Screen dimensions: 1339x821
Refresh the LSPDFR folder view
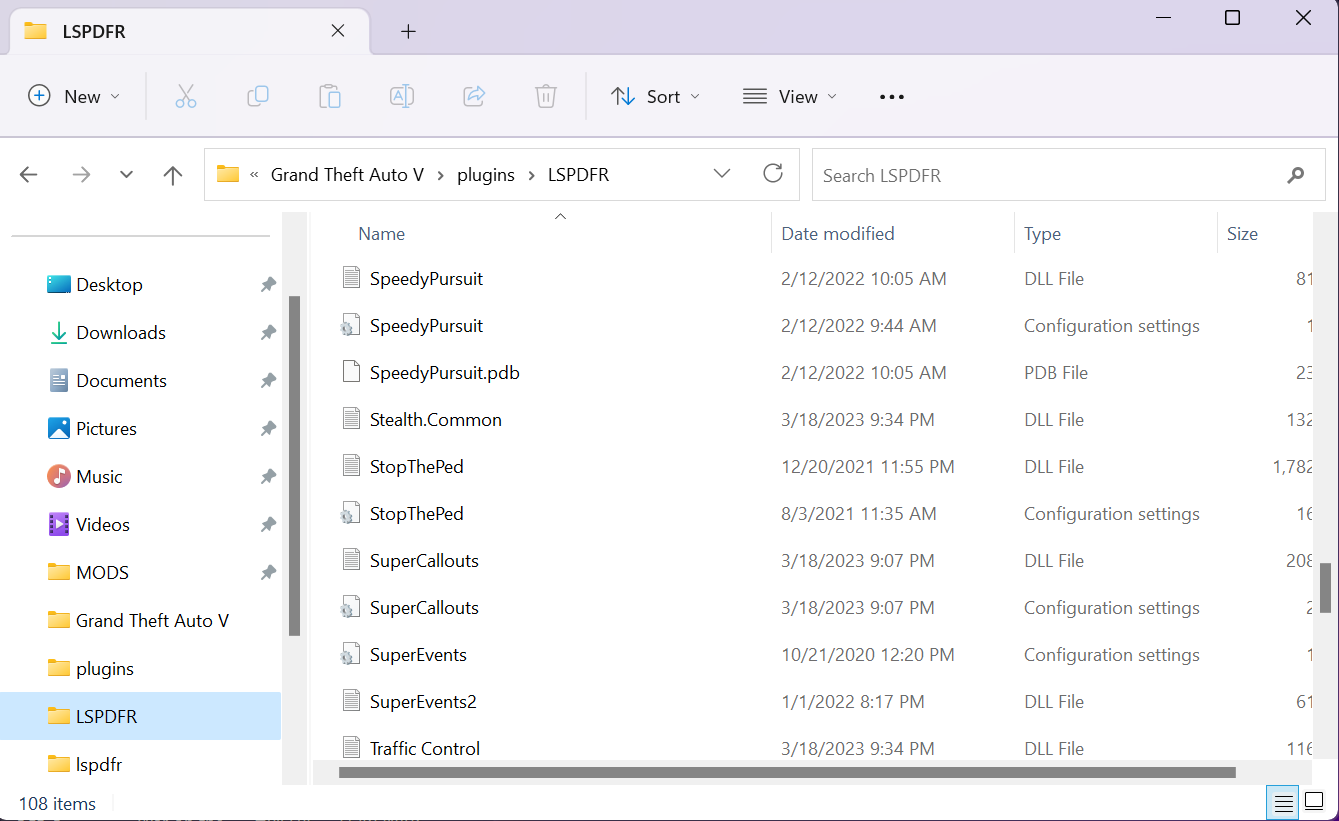pyautogui.click(x=772, y=174)
